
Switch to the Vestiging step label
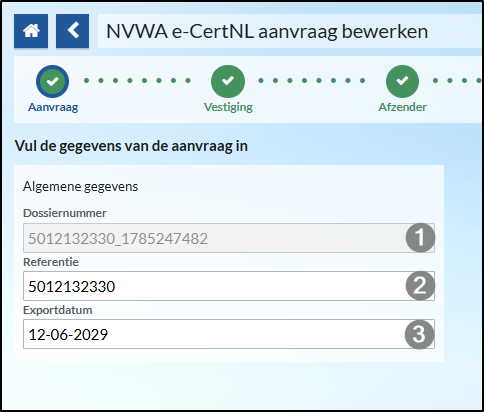pos(228,107)
